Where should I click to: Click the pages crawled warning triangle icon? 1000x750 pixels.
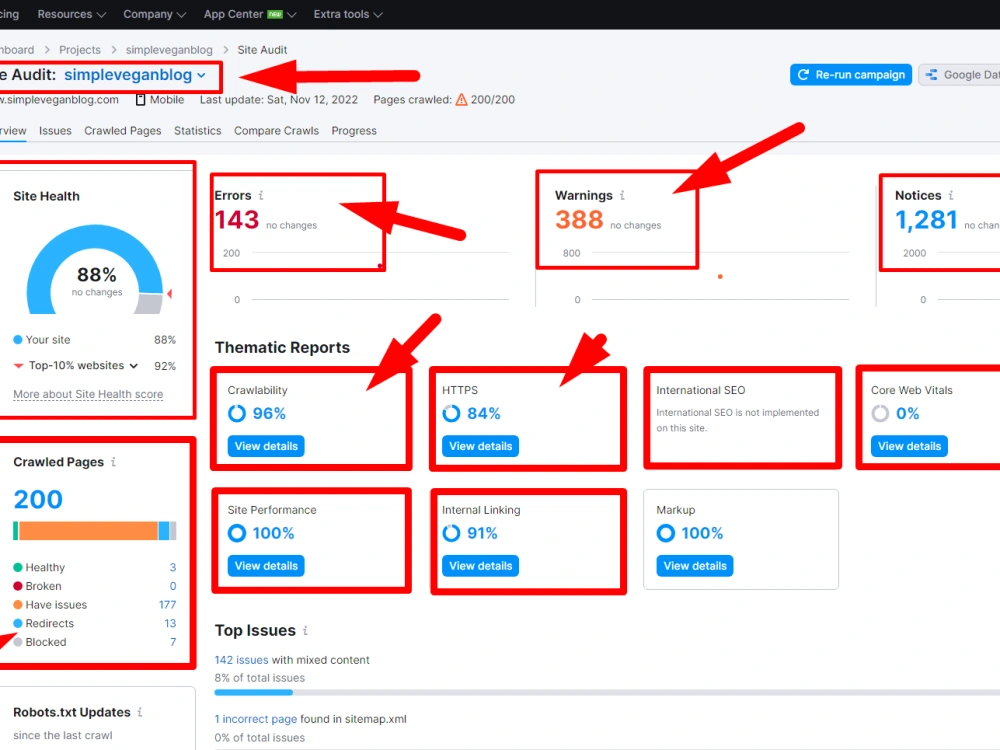point(461,99)
